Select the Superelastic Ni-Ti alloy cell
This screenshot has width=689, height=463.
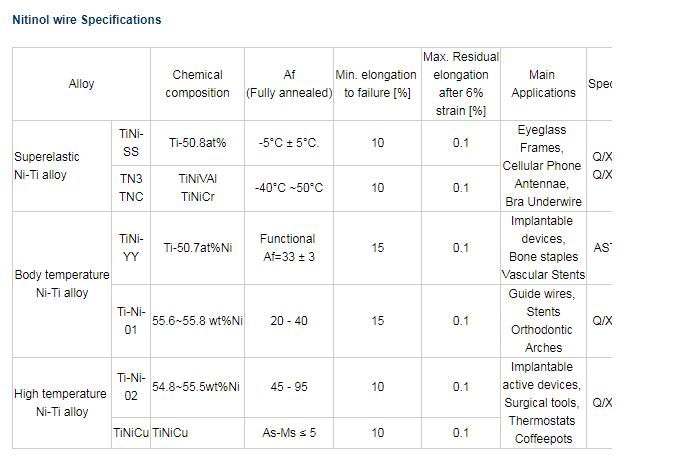62,166
